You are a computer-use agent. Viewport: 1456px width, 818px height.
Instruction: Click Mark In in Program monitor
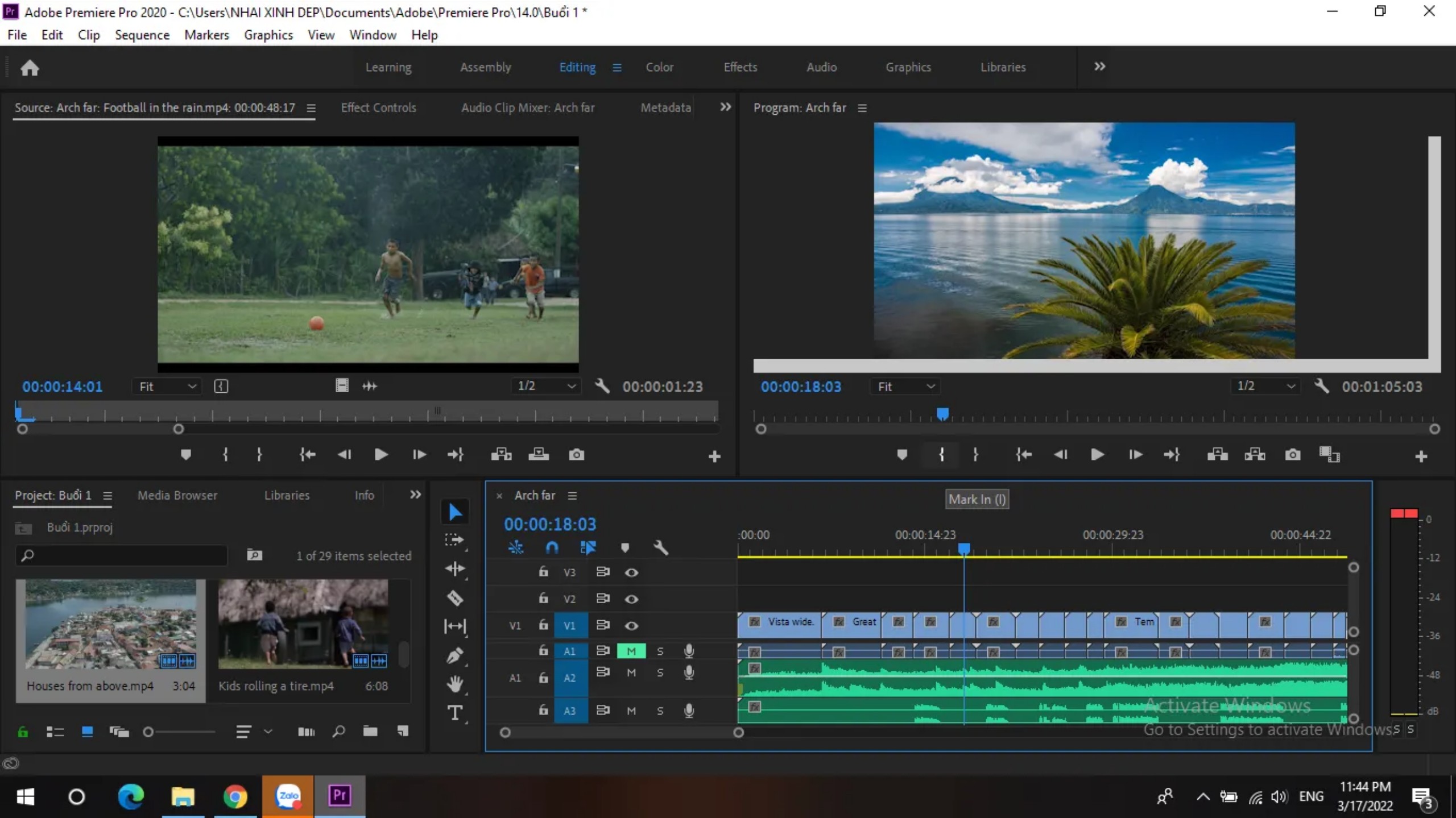tap(941, 454)
